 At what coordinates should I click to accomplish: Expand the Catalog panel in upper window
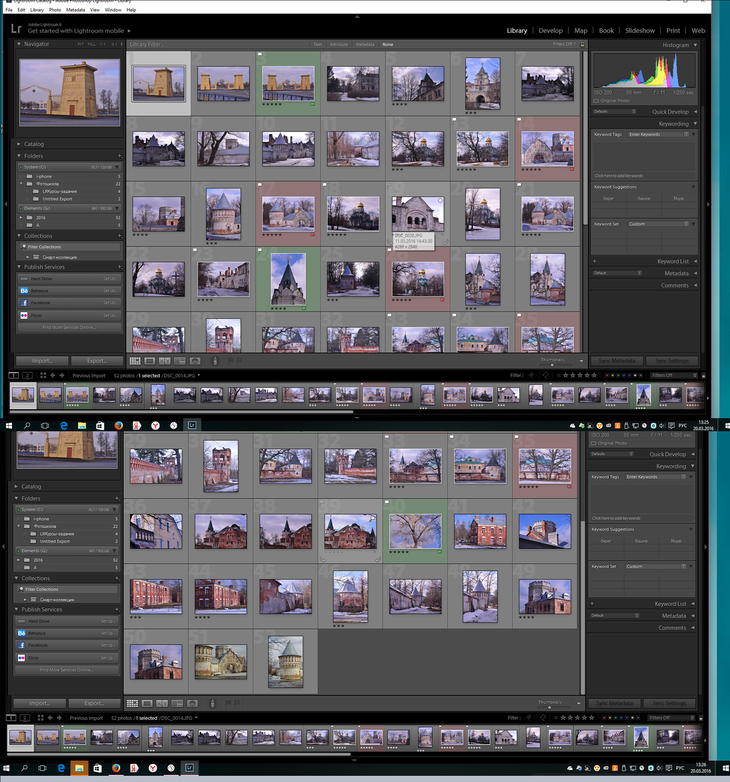pos(19,144)
